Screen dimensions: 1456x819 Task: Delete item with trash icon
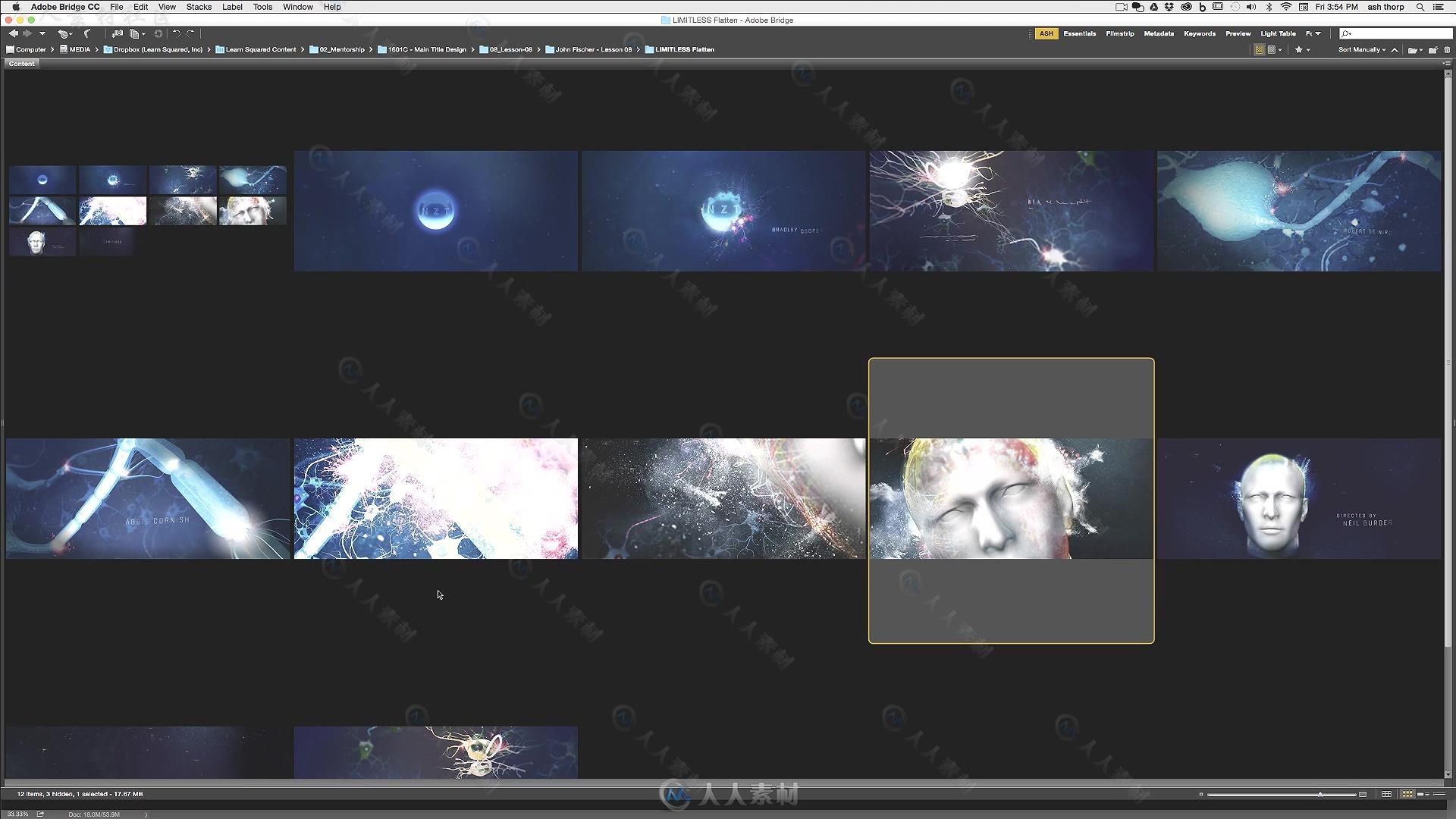1447,49
